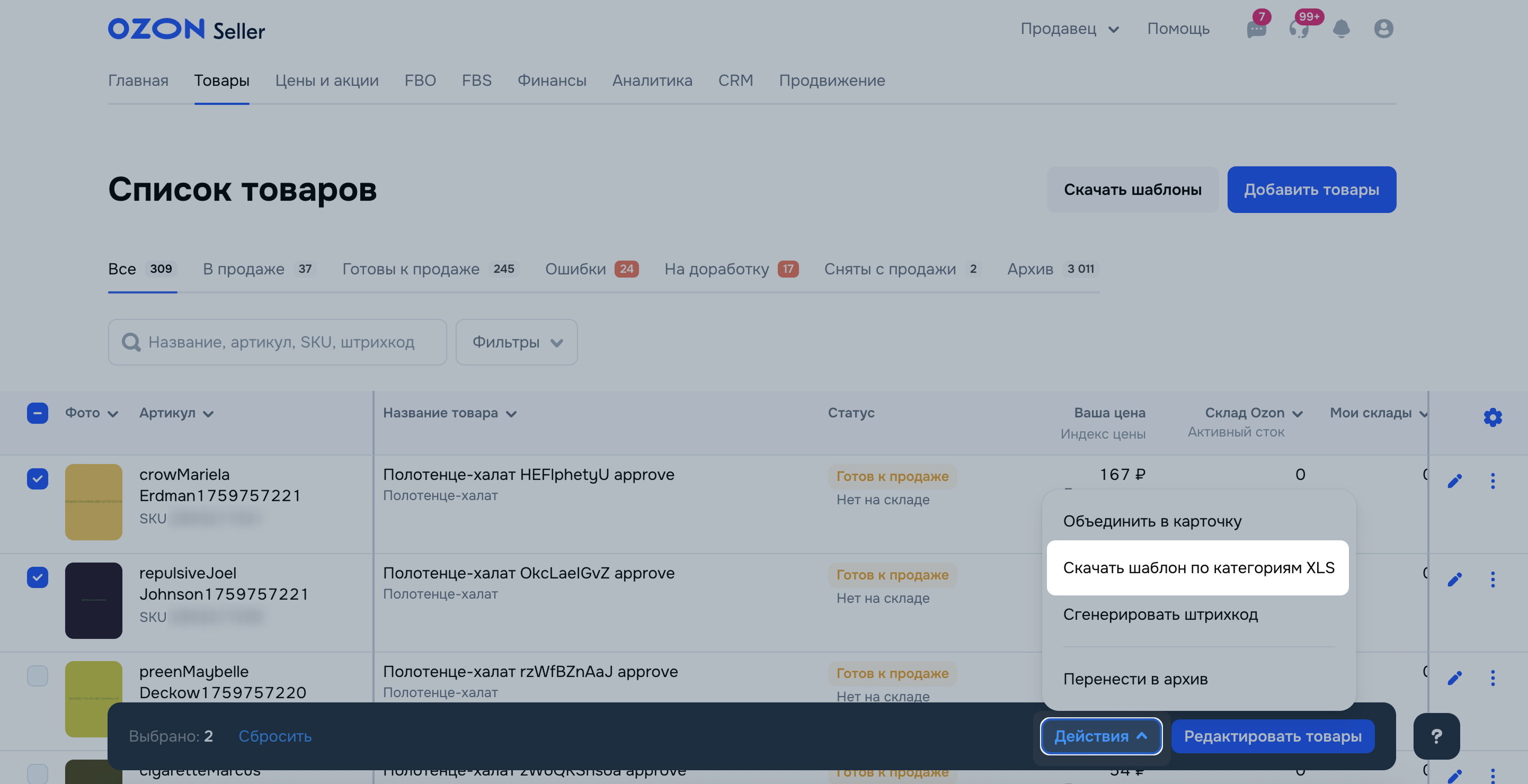Uncheck the repulsiveJoel Johnson product checkbox
1528x784 pixels.
point(38,577)
